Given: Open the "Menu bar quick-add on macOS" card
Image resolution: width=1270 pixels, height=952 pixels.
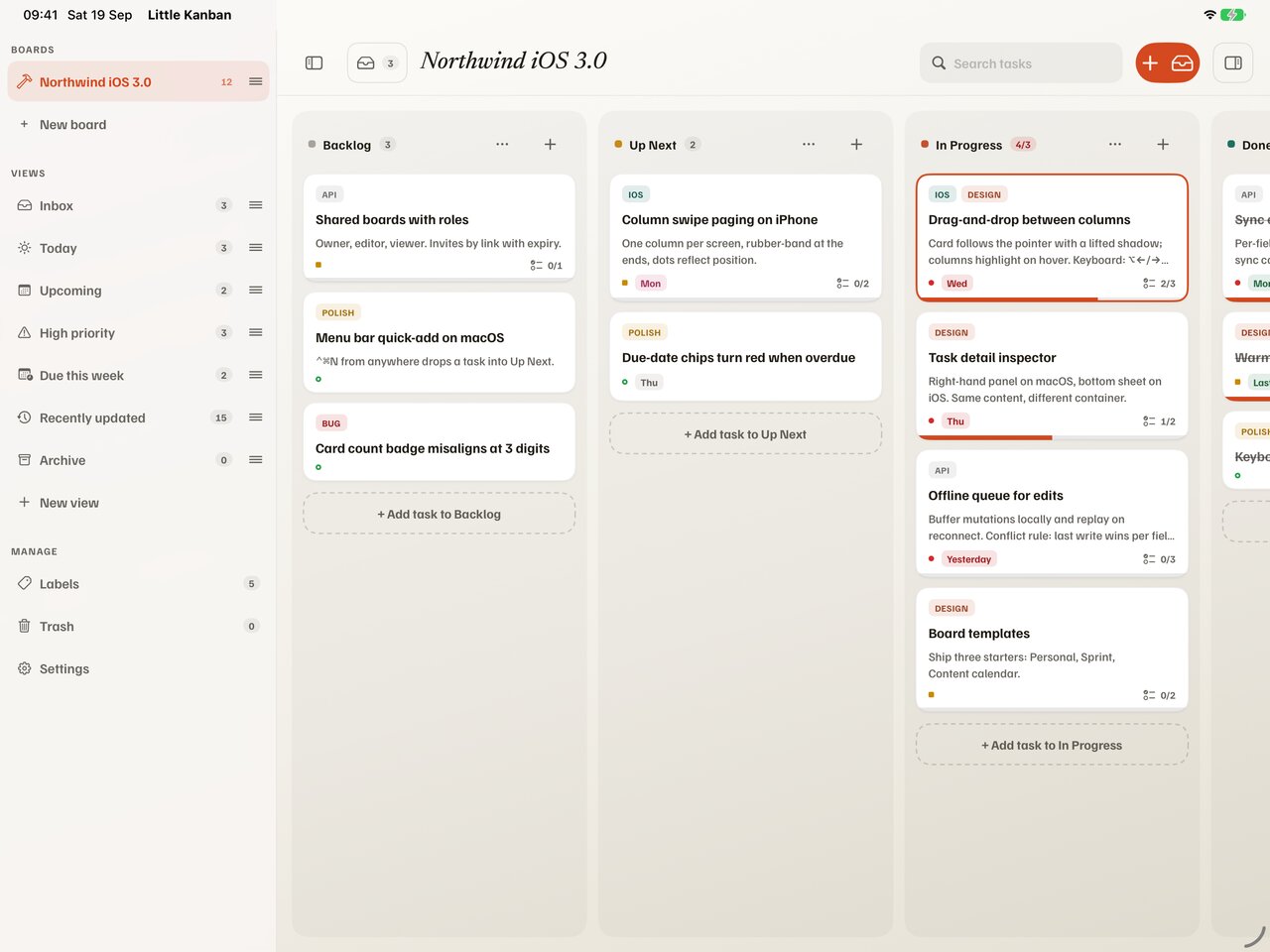Looking at the screenshot, I should click(x=440, y=342).
